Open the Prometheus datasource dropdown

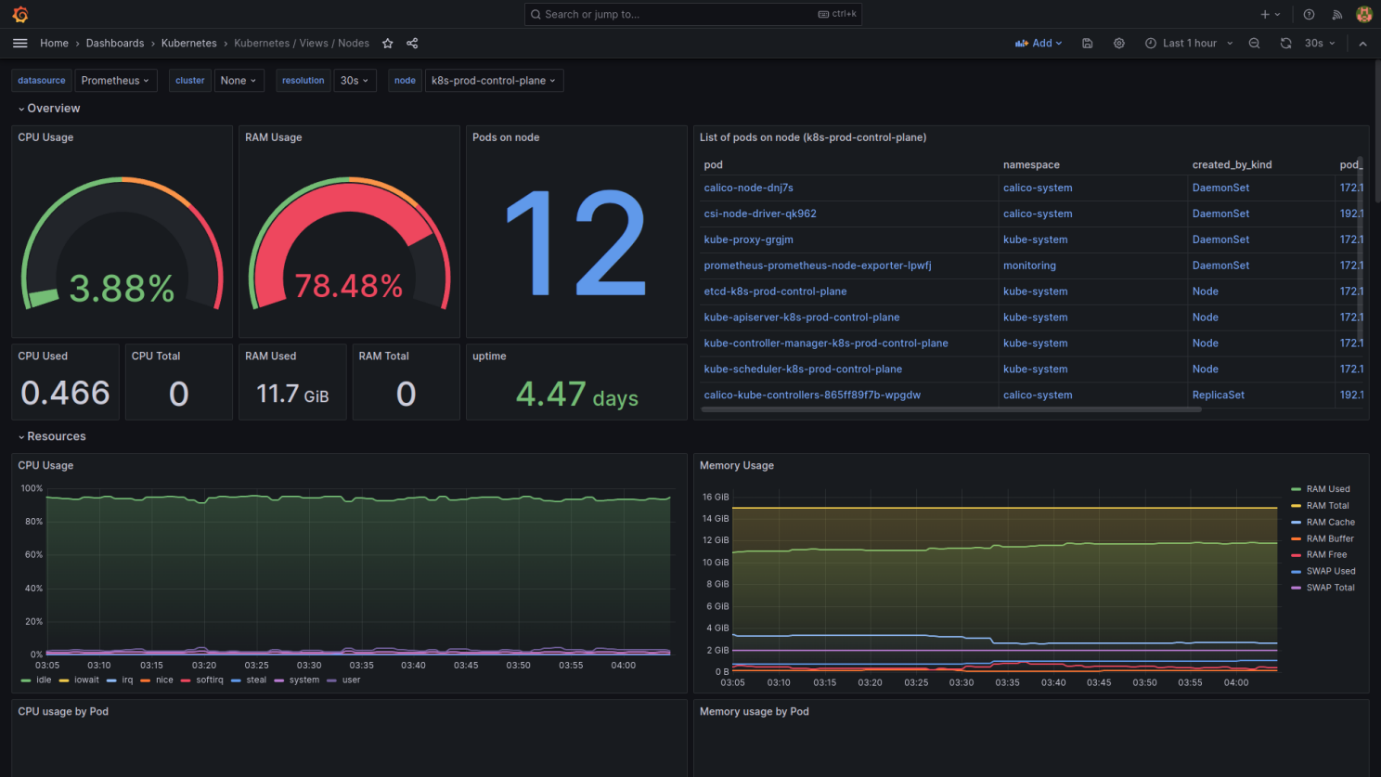116,80
